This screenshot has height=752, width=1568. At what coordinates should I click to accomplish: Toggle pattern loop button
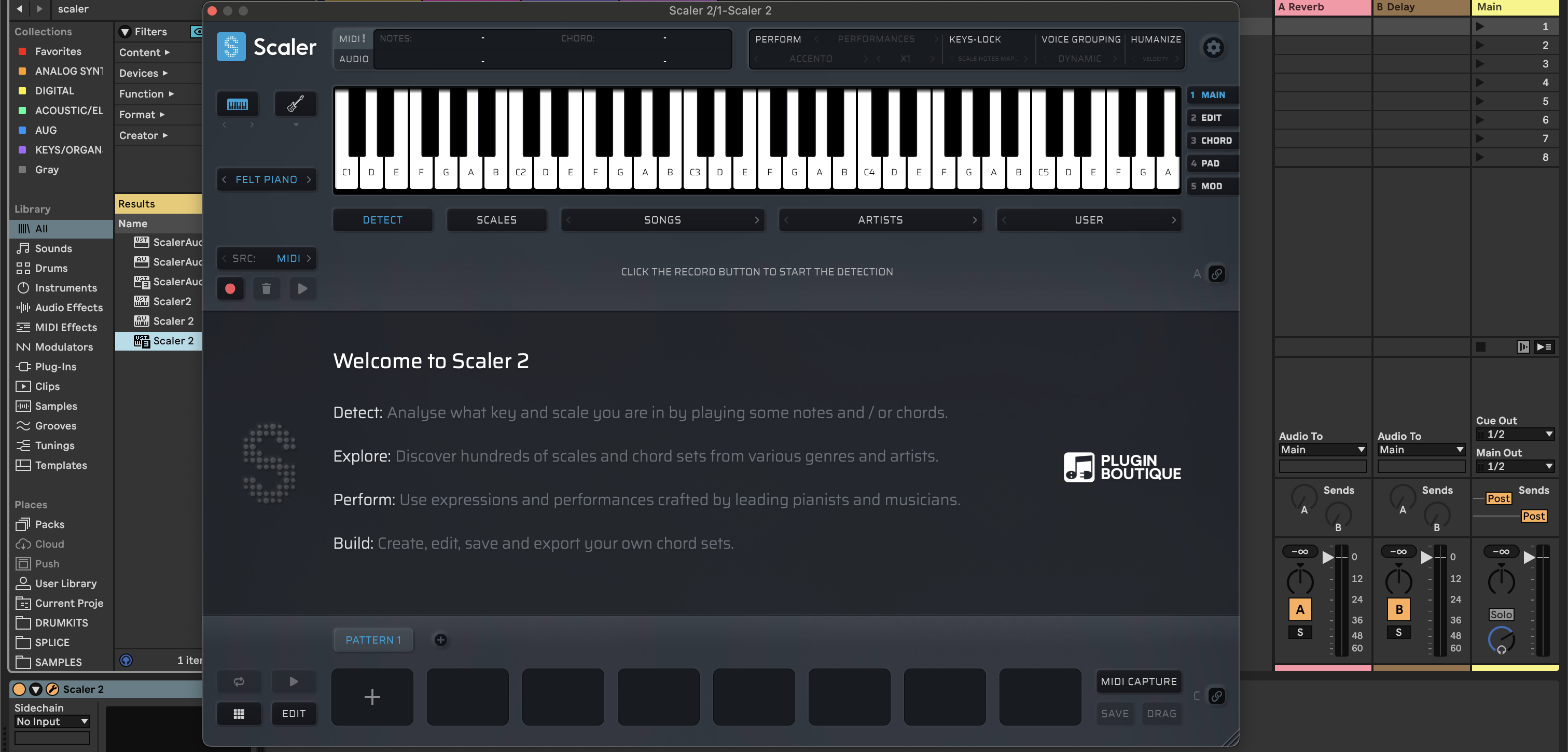click(x=239, y=681)
